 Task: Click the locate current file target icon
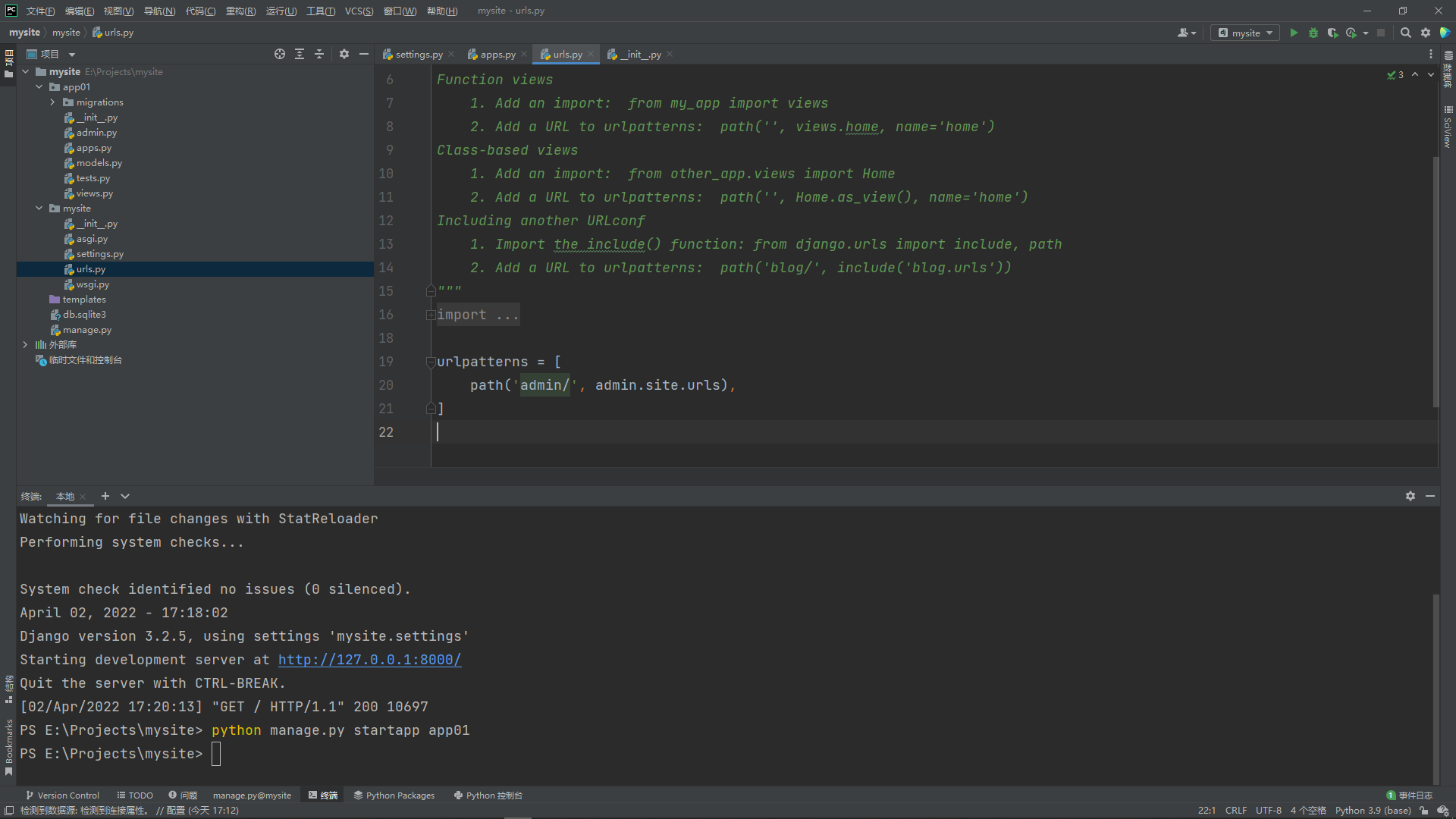[280, 54]
